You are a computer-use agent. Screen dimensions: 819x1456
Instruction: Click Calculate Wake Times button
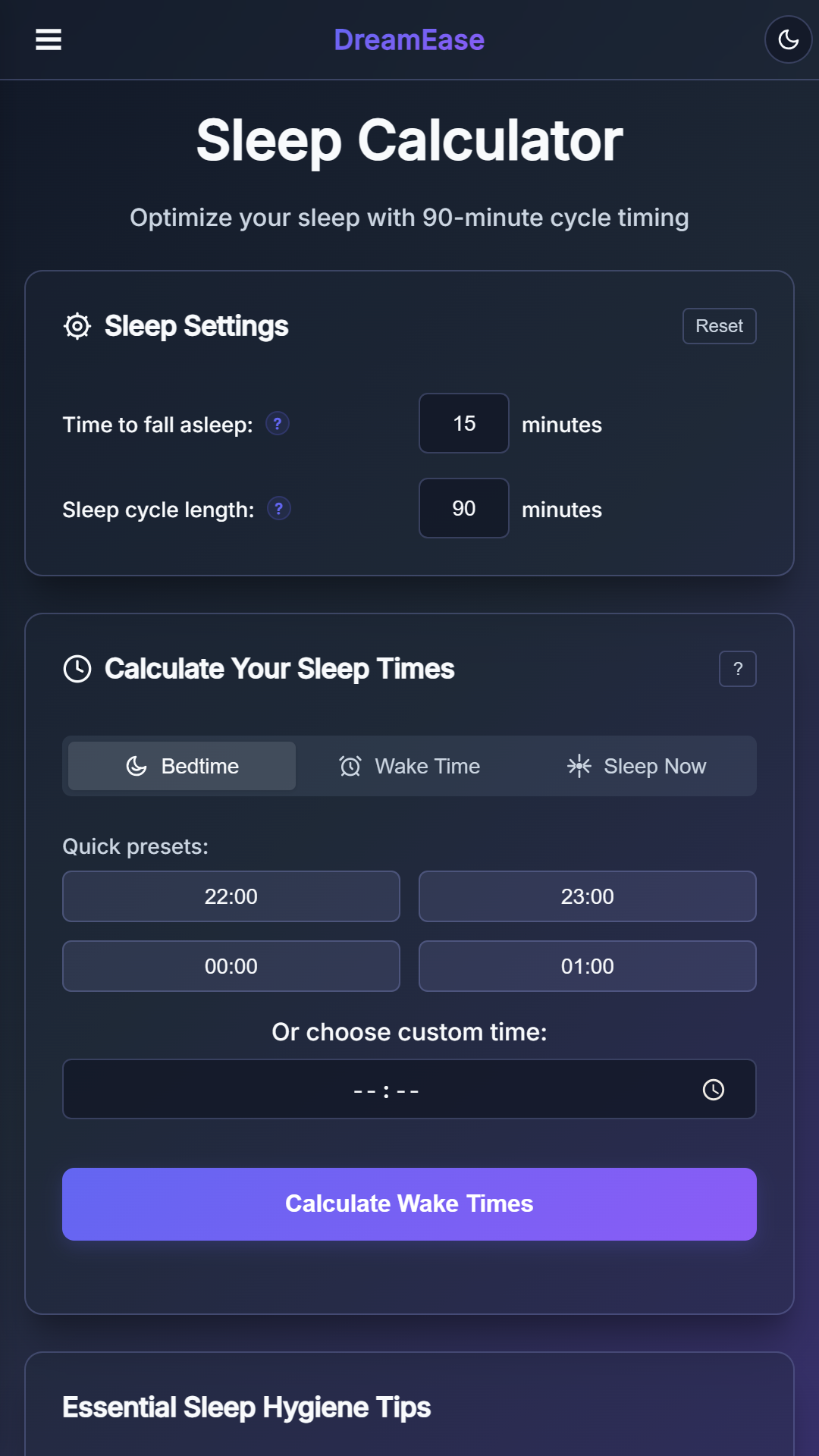409,1204
